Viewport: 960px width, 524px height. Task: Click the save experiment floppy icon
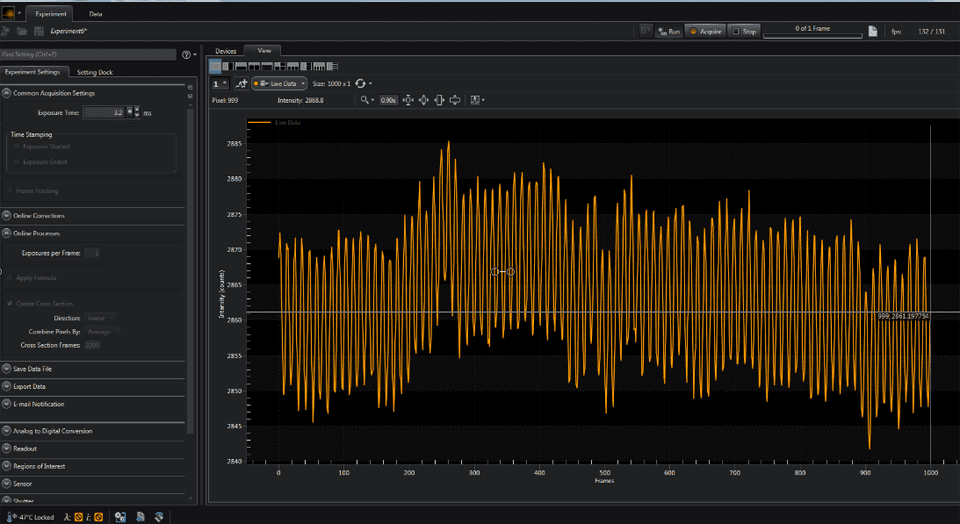39,31
